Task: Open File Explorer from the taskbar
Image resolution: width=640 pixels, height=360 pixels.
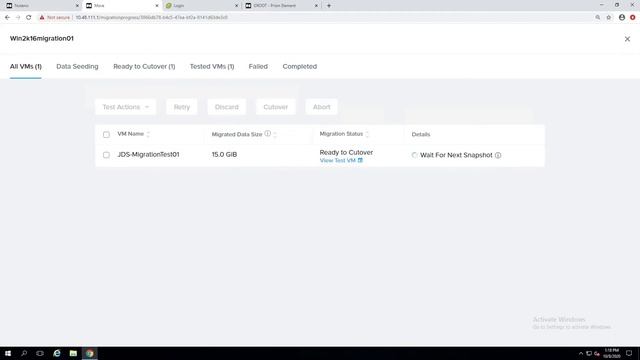Action: coord(73,353)
